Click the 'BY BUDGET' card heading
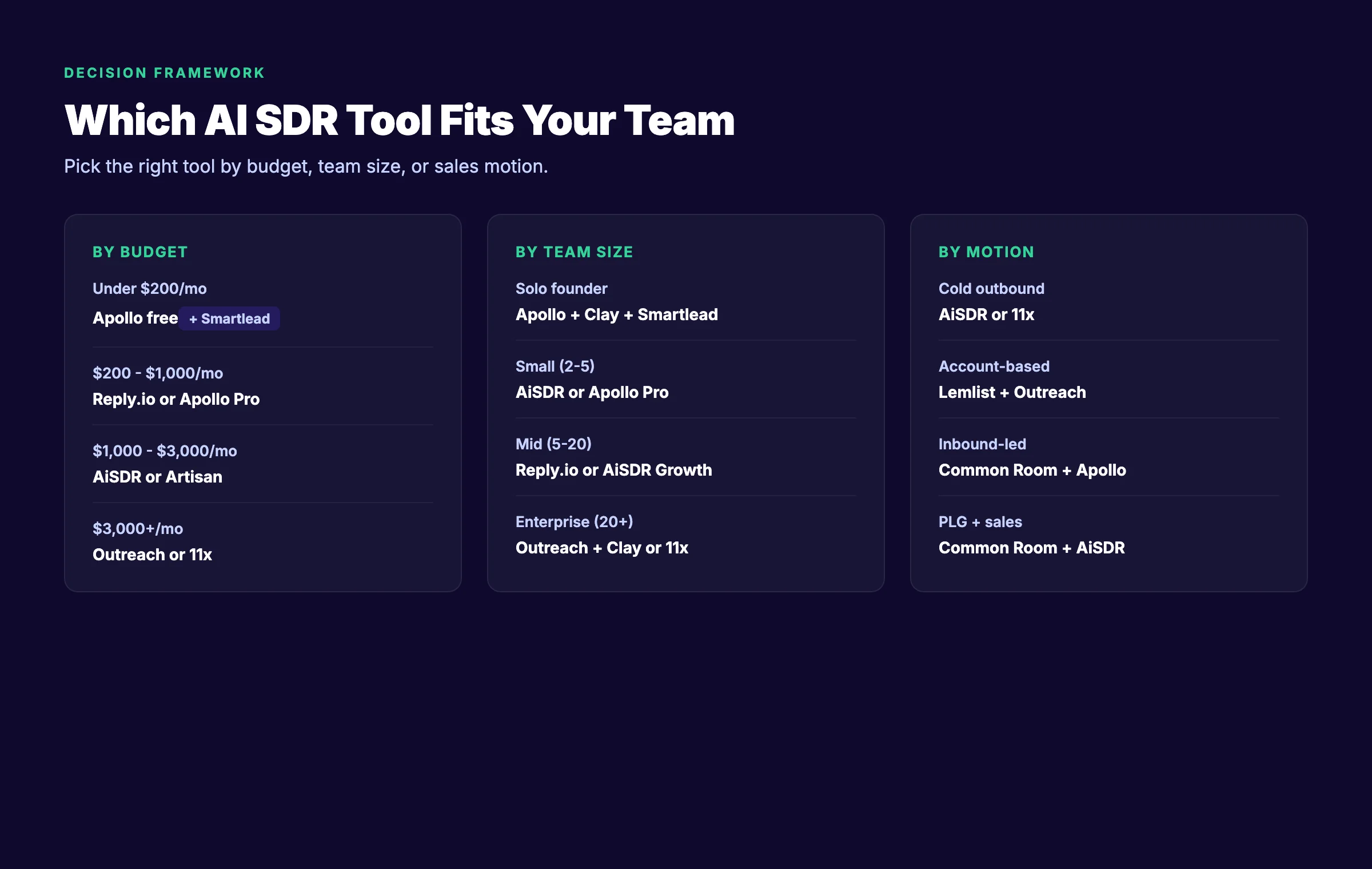 [x=140, y=252]
